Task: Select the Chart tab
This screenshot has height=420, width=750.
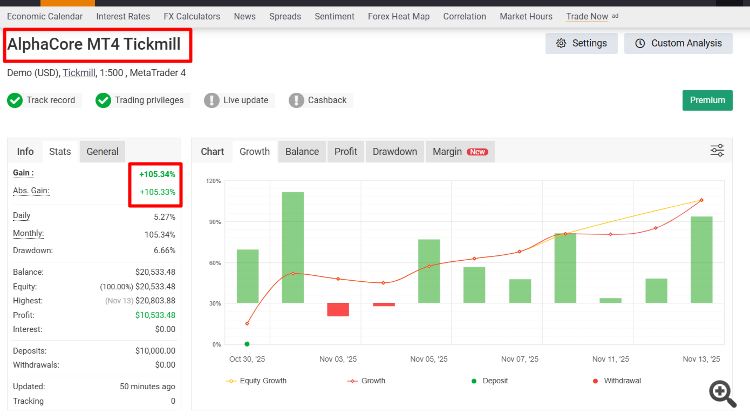Action: (x=212, y=152)
